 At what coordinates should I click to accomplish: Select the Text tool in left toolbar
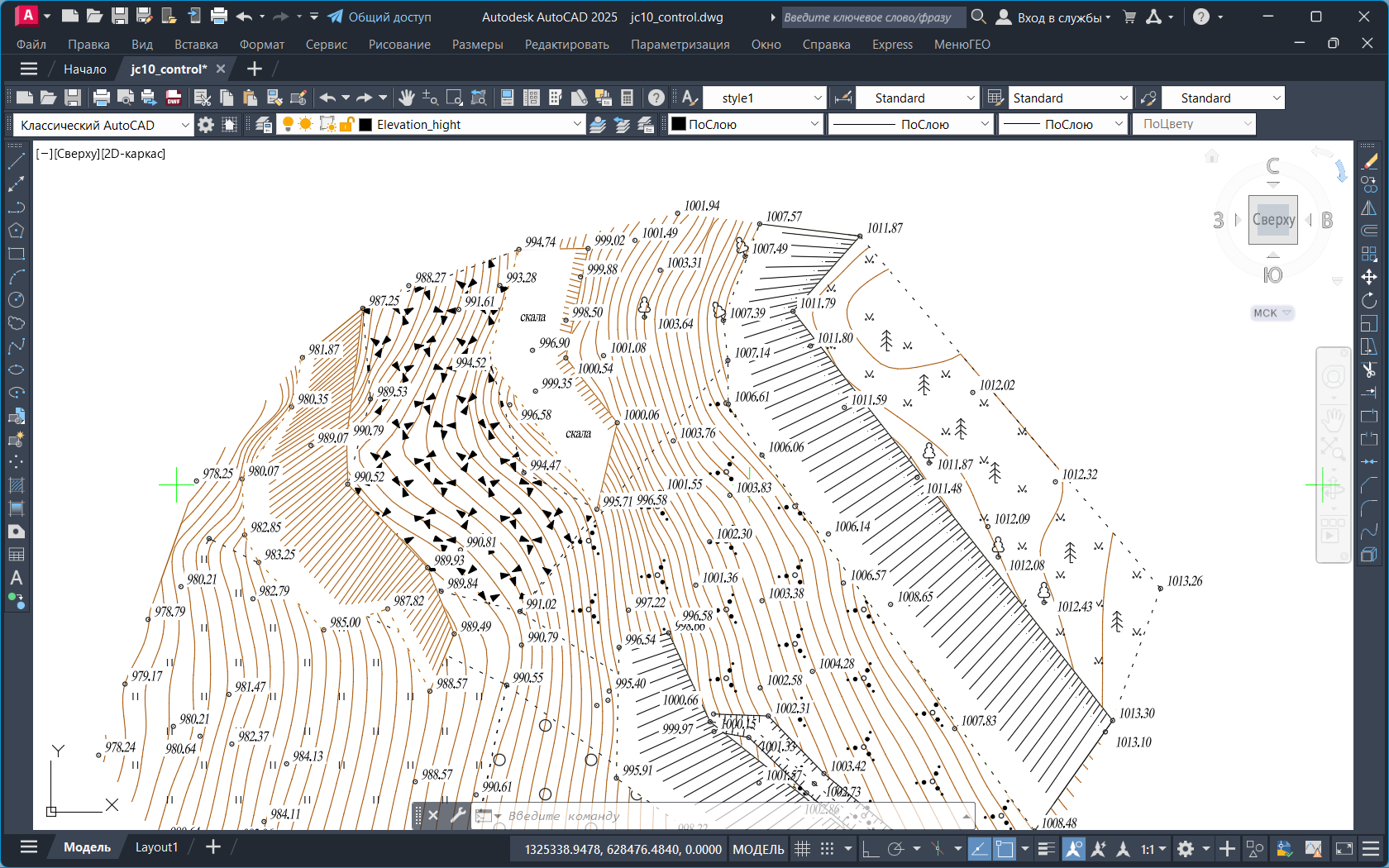click(16, 578)
